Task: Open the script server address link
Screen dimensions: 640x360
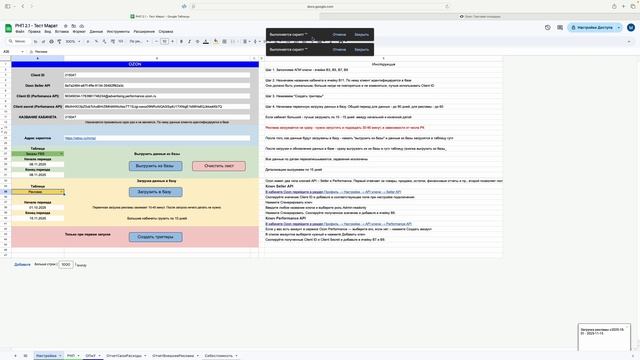Action: pos(80,138)
